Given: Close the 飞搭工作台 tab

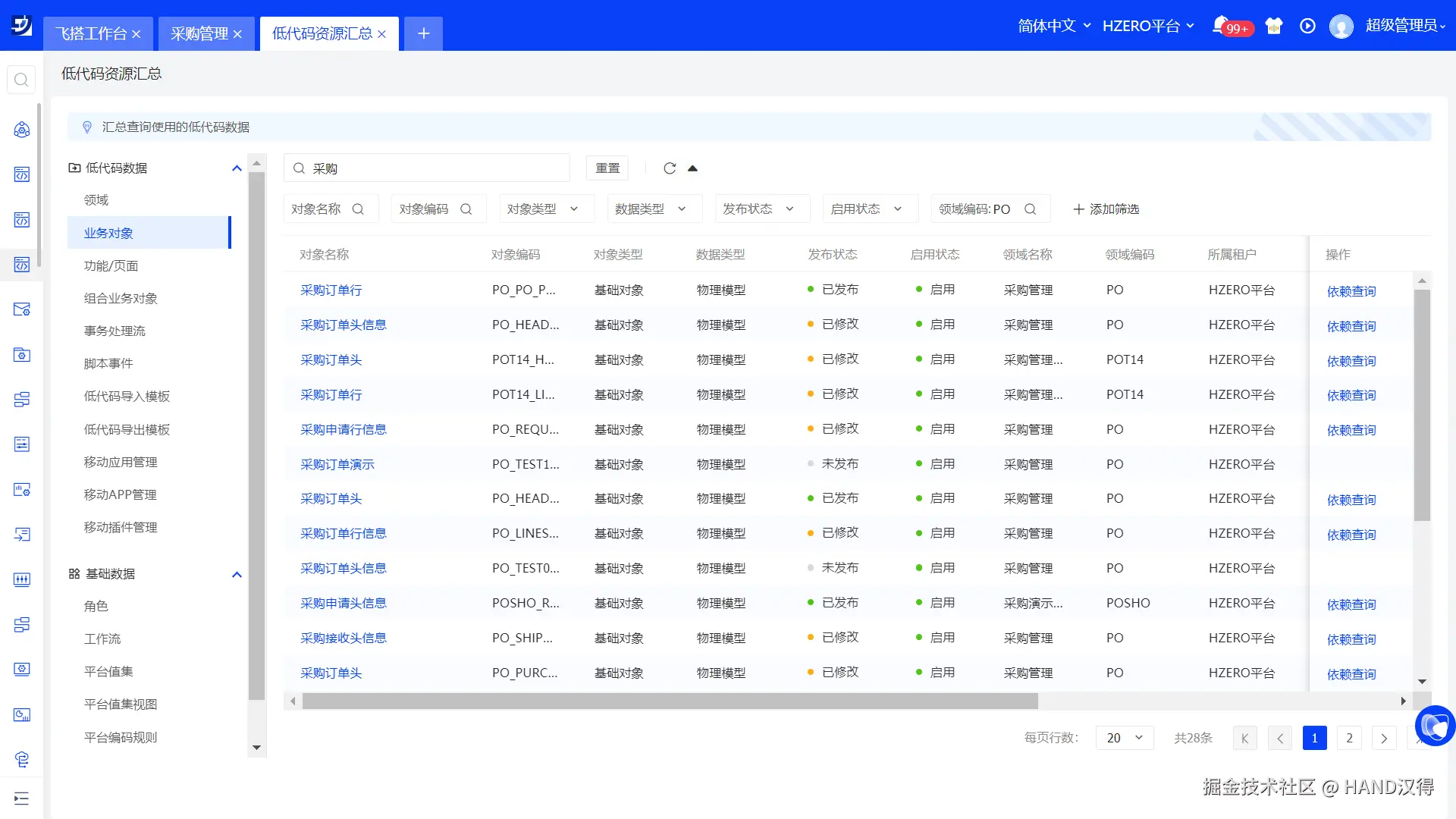Looking at the screenshot, I should tap(136, 34).
